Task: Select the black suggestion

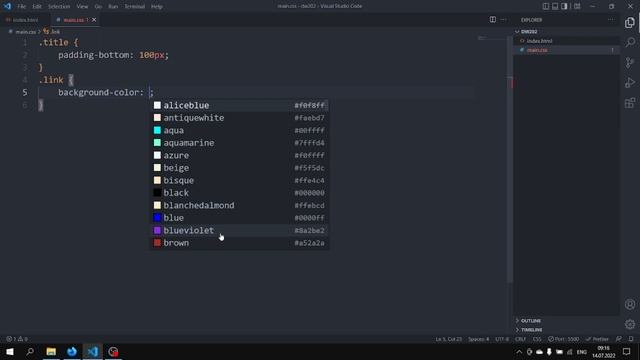Action: pyautogui.click(x=239, y=193)
